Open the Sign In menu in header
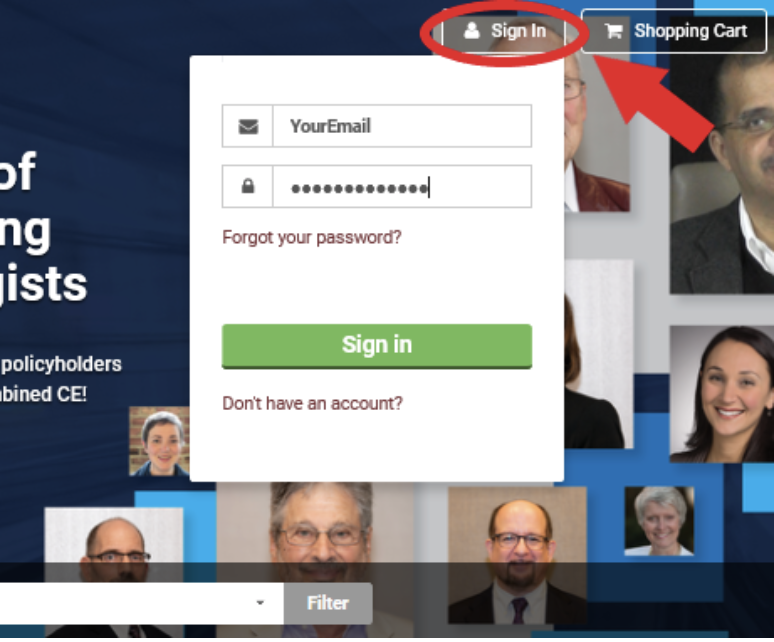 (x=504, y=31)
